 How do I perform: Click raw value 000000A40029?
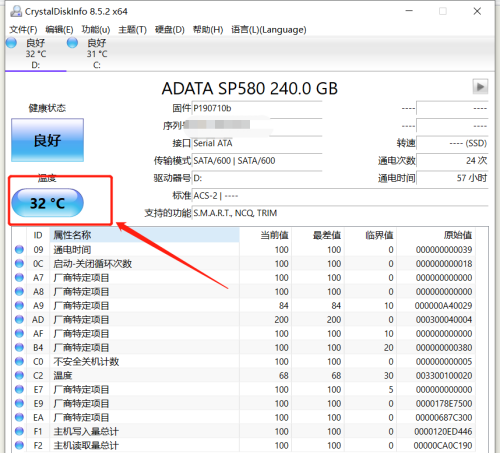[x=443, y=306]
